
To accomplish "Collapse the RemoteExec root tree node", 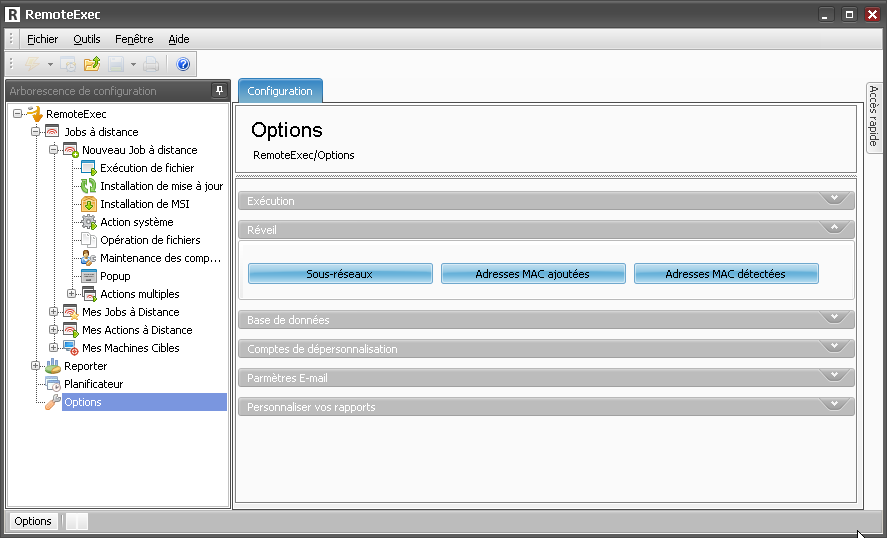I will 18,114.
